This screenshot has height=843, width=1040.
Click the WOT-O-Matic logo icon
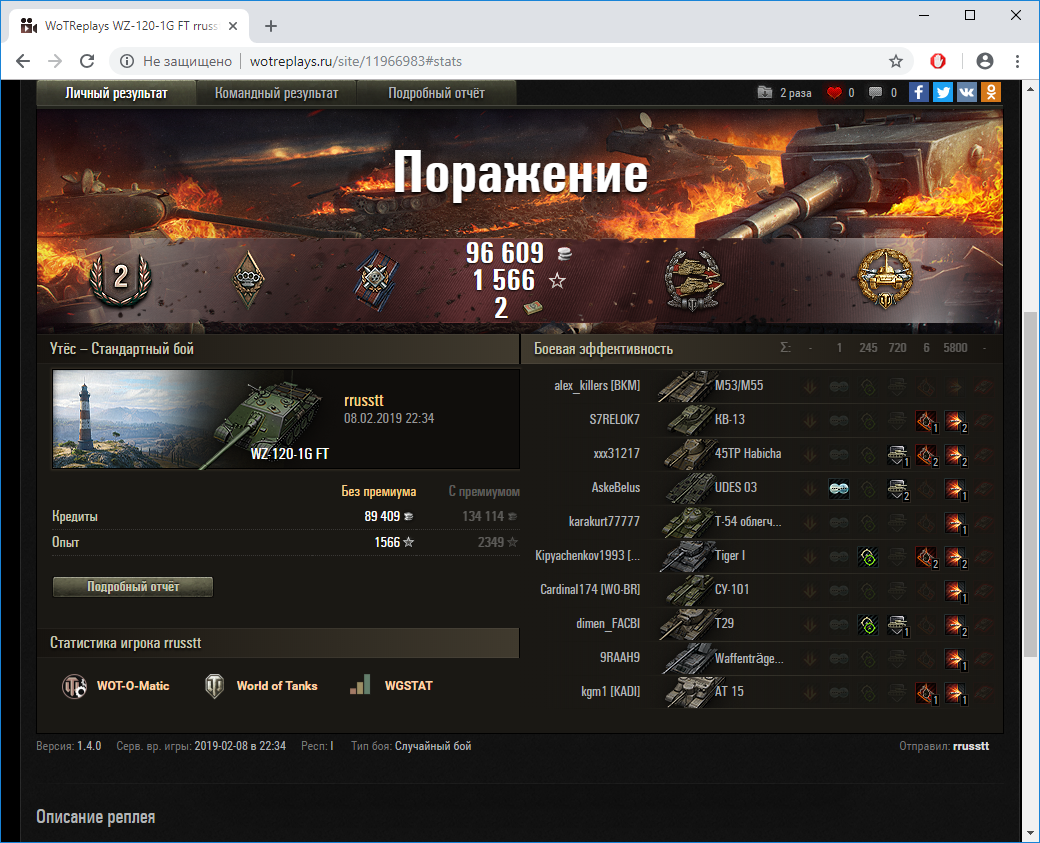tap(74, 686)
